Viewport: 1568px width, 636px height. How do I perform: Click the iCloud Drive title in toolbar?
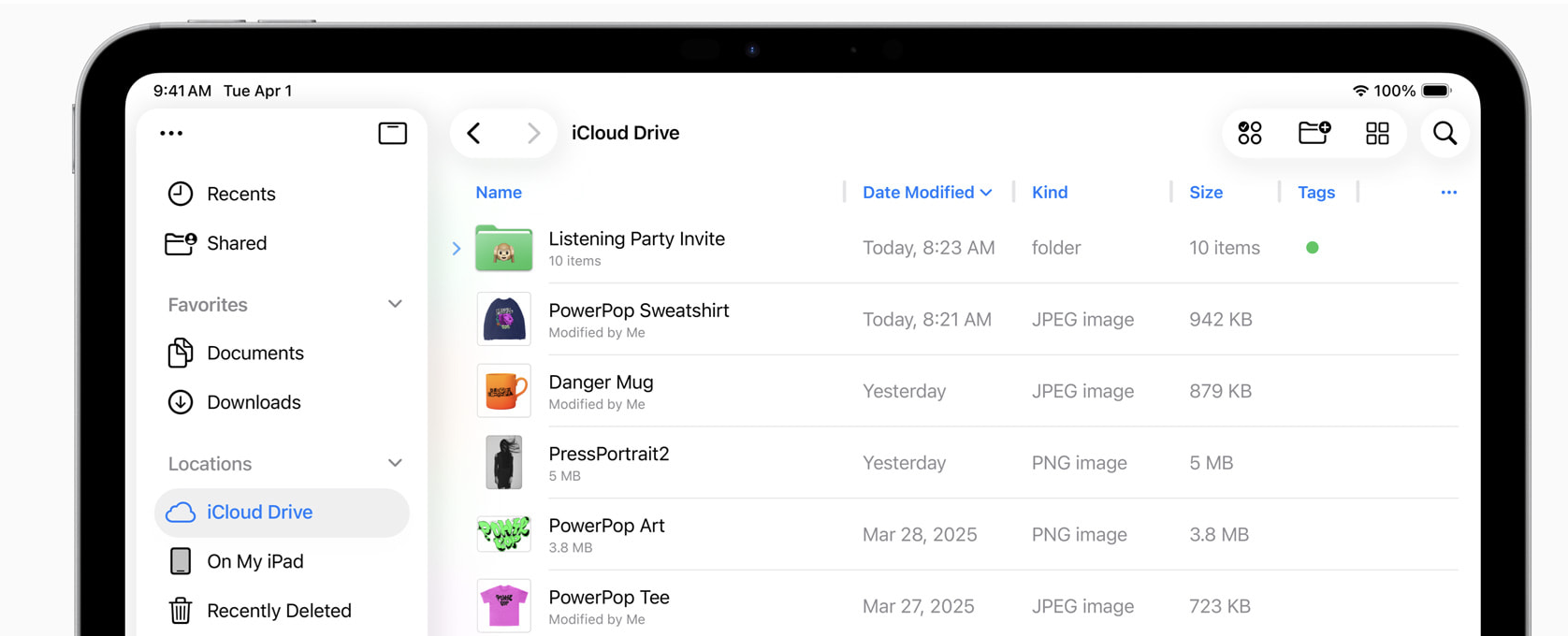[625, 133]
